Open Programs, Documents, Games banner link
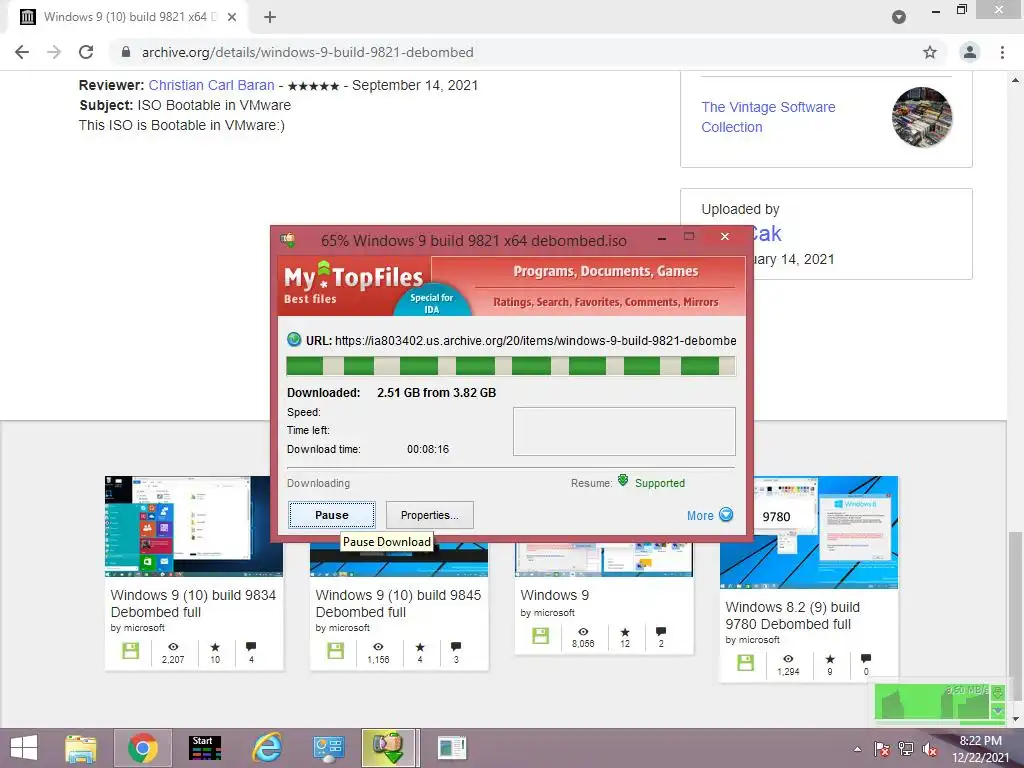Viewport: 1024px width, 768px height. pos(605,271)
